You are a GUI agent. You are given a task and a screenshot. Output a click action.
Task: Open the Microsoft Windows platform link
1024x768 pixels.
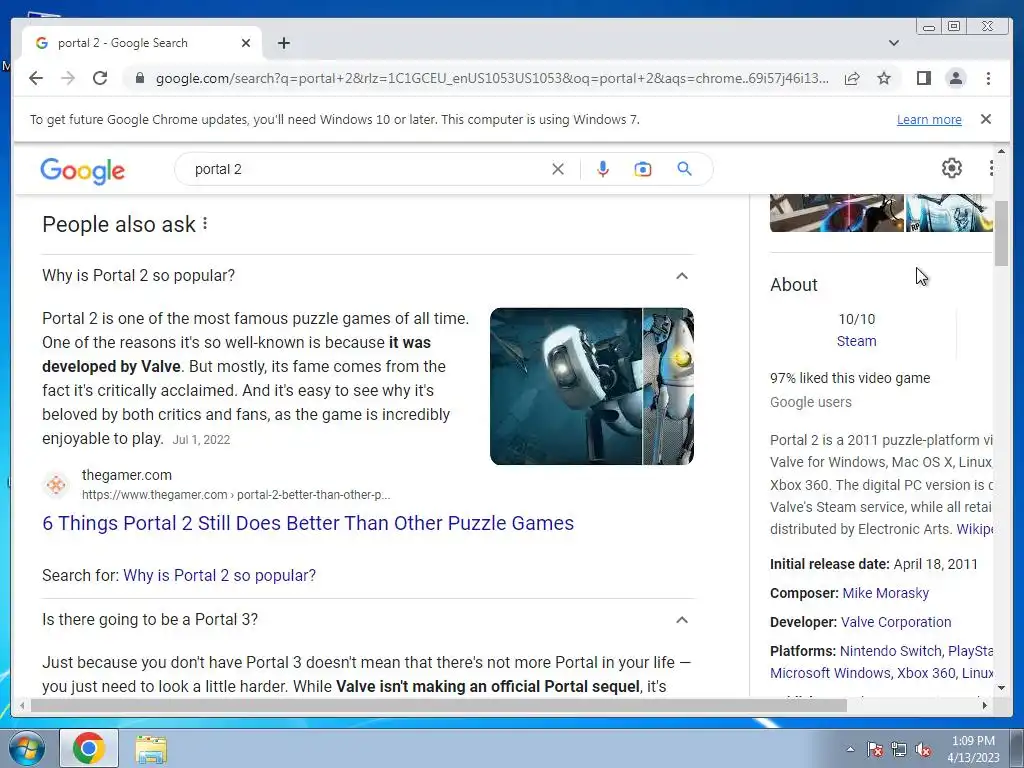(829, 673)
